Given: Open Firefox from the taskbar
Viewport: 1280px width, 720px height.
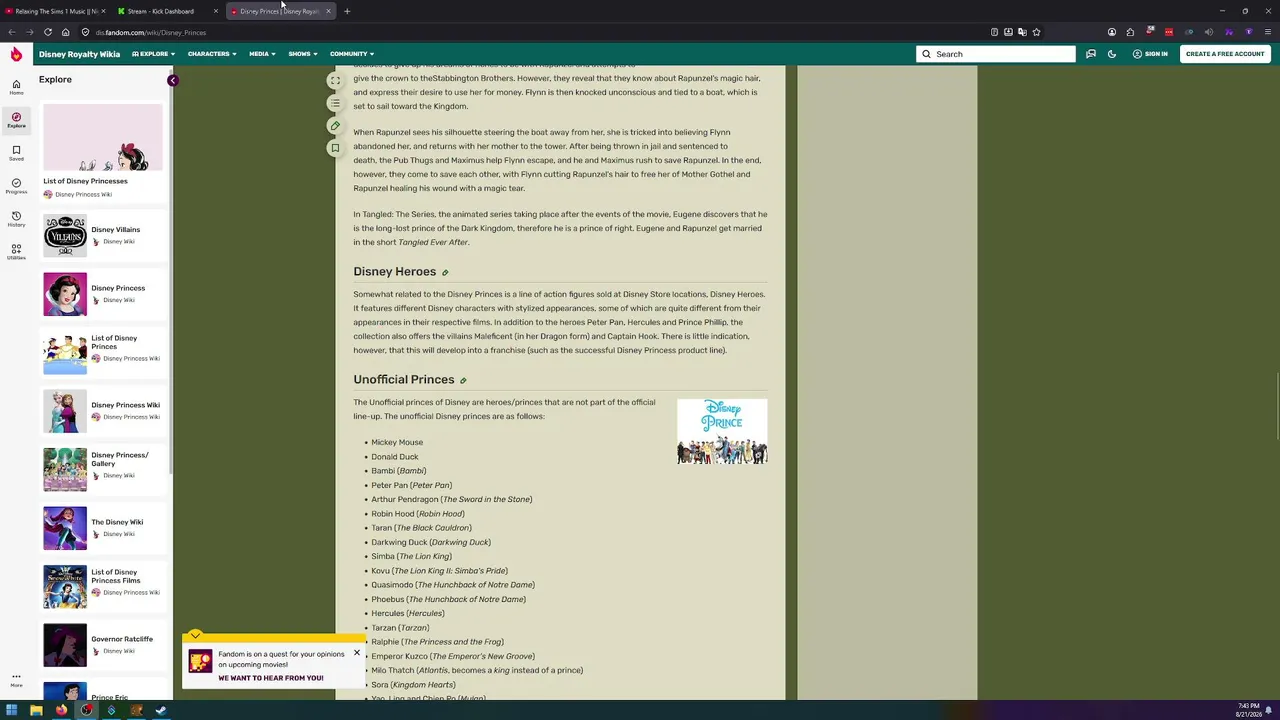Looking at the screenshot, I should pos(61,711).
